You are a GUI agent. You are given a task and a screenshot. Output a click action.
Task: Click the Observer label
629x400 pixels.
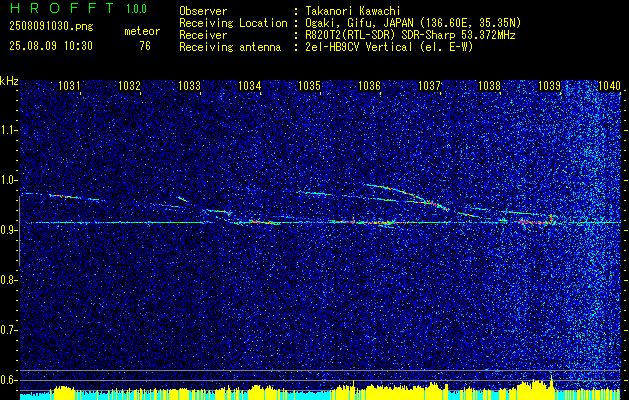click(x=203, y=11)
